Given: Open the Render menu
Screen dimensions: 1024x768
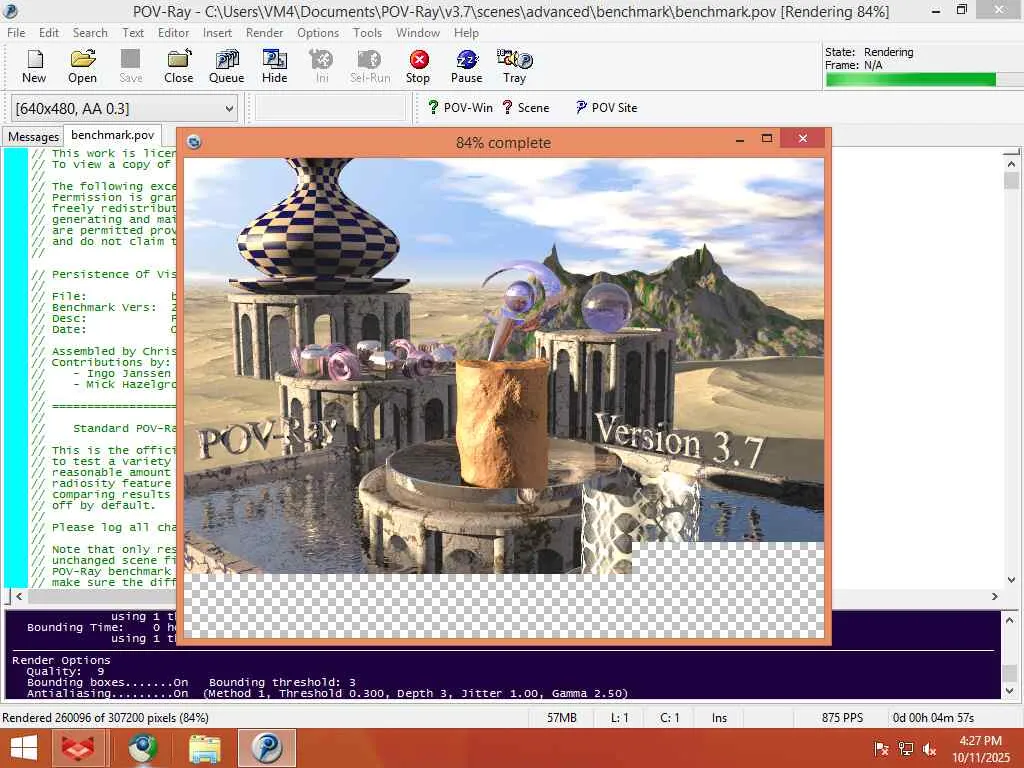Looking at the screenshot, I should click(264, 33).
